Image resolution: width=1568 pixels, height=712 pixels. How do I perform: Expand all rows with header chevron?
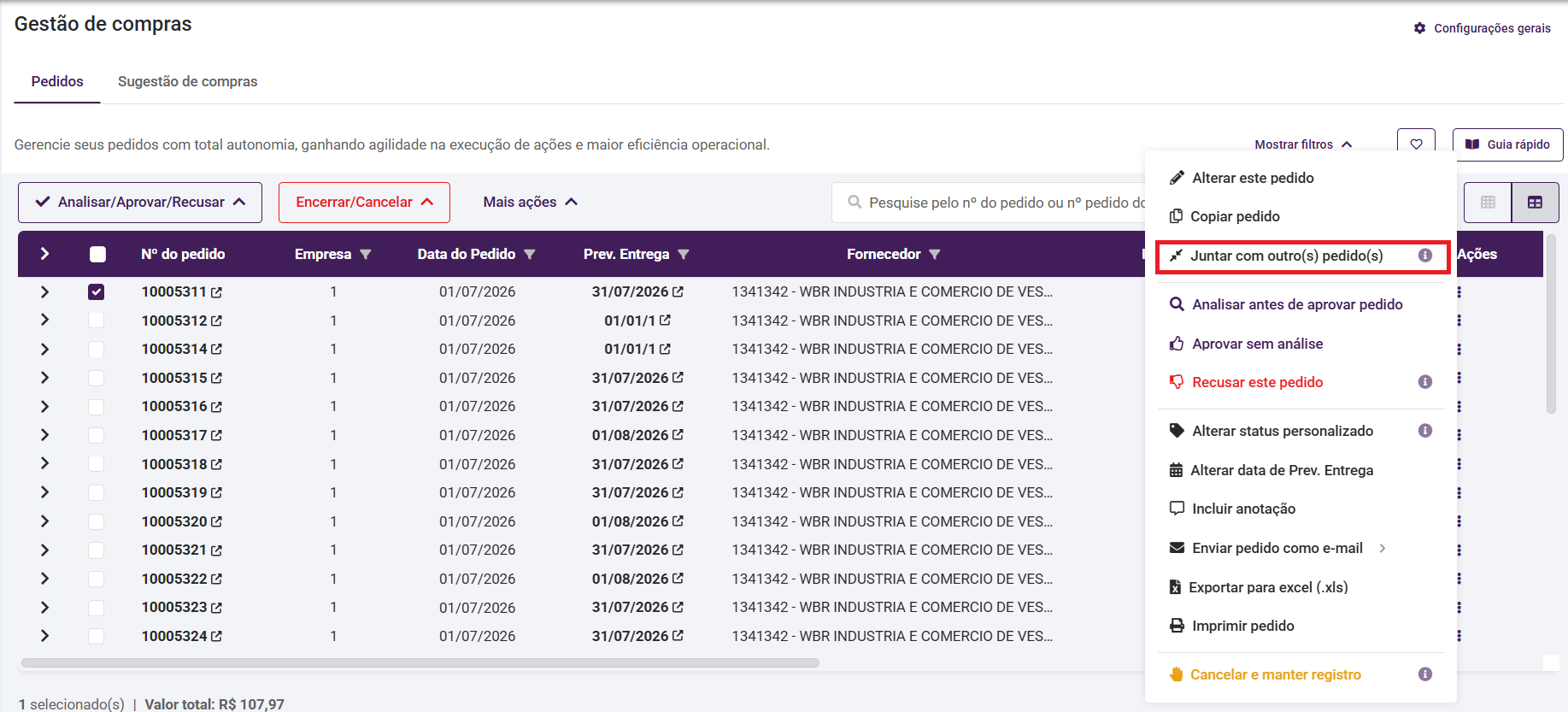pyautogui.click(x=44, y=254)
